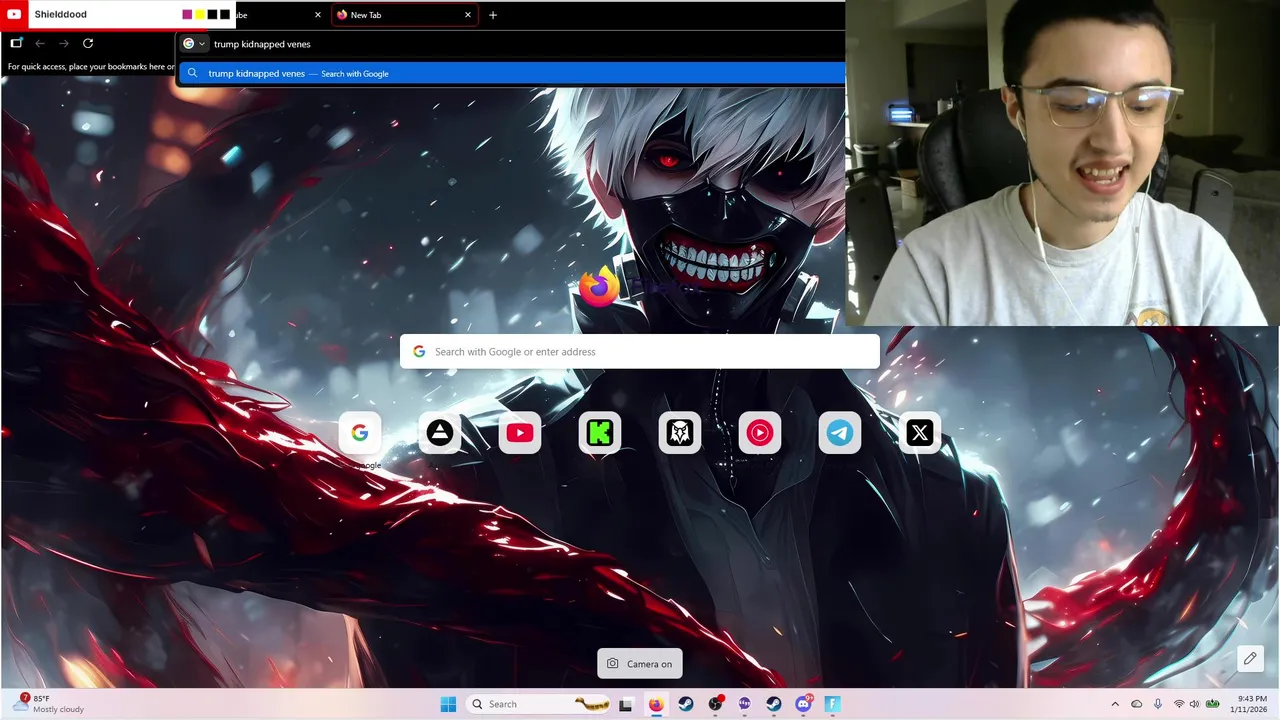
Task: Show hidden system tray icons chevron
Action: [x=1115, y=704]
